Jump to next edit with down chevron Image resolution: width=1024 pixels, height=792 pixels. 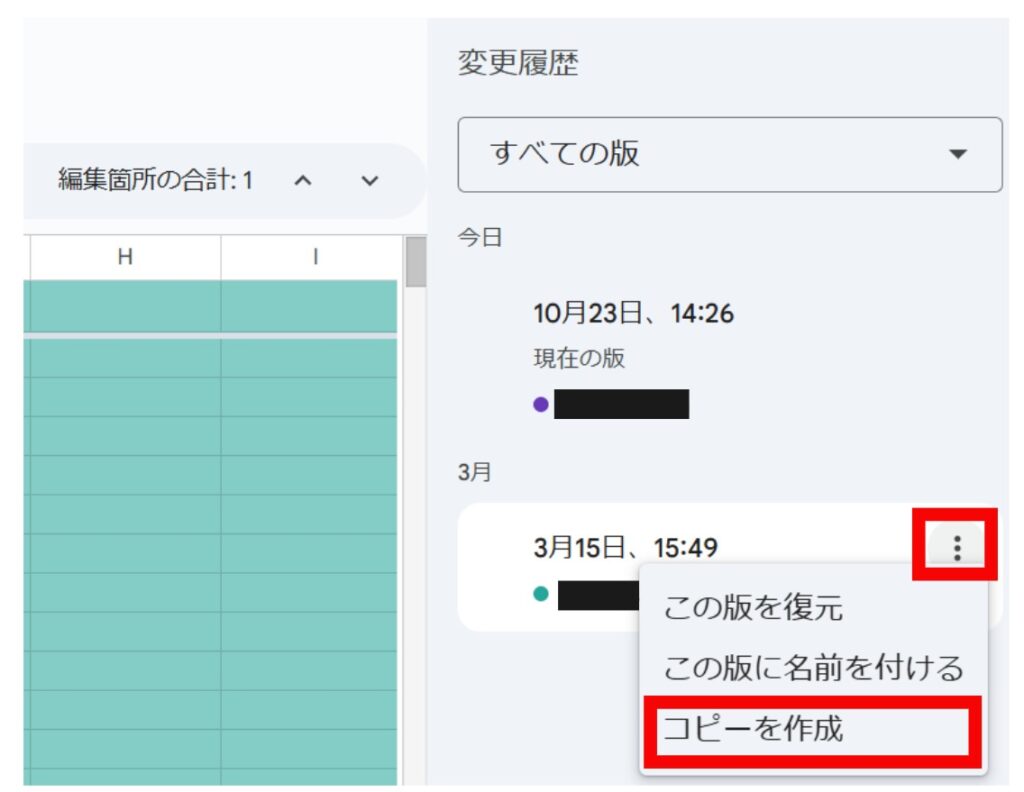tap(370, 181)
